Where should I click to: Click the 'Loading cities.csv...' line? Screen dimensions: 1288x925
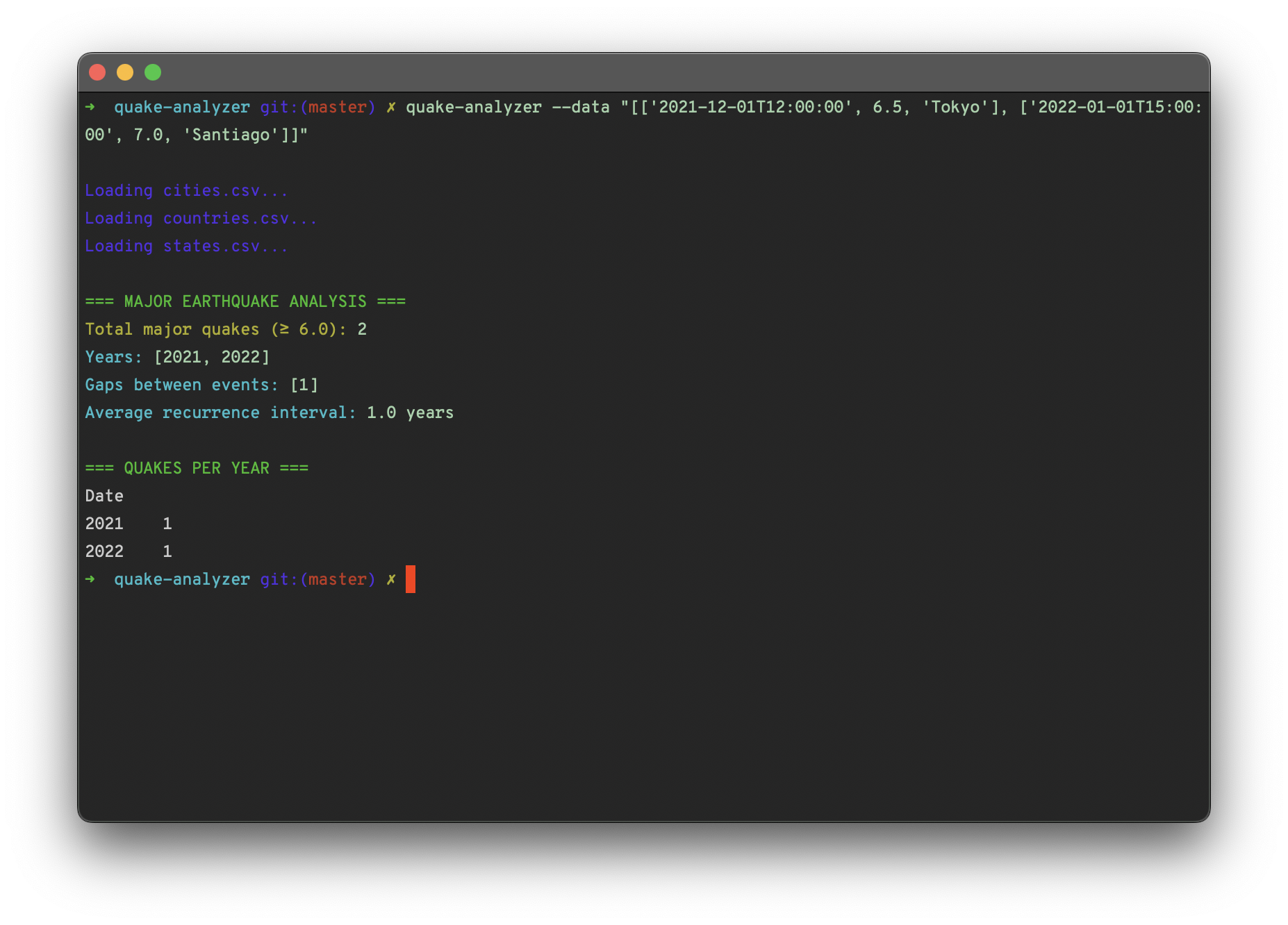coord(186,190)
